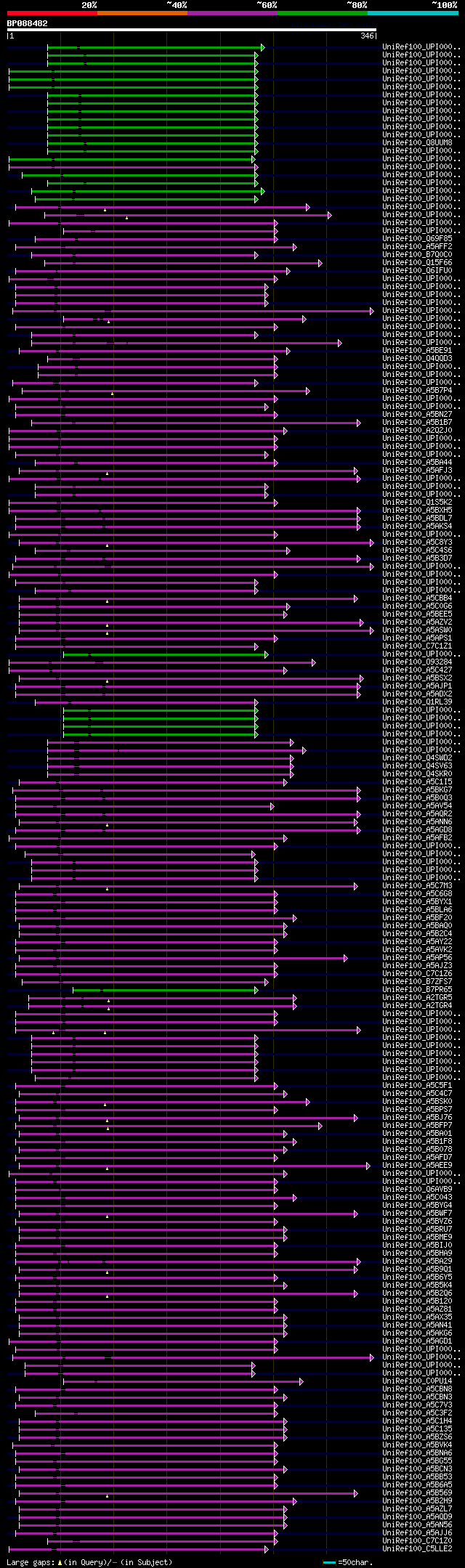The image size is (465, 1568).
Task: Select UniRef100_Q6AVB9 label
Action: [x=417, y=1190]
